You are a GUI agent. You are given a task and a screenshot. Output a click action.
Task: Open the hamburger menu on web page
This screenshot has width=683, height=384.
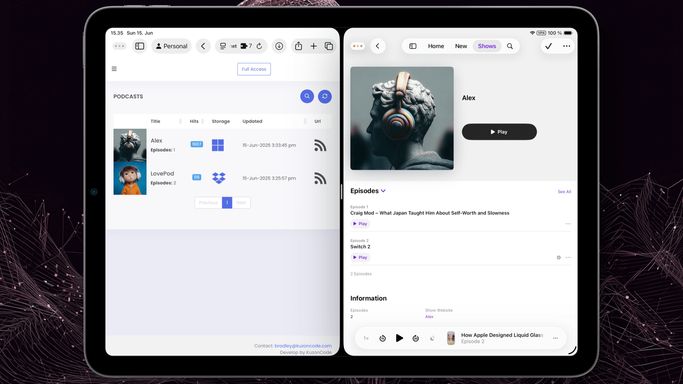pos(114,69)
